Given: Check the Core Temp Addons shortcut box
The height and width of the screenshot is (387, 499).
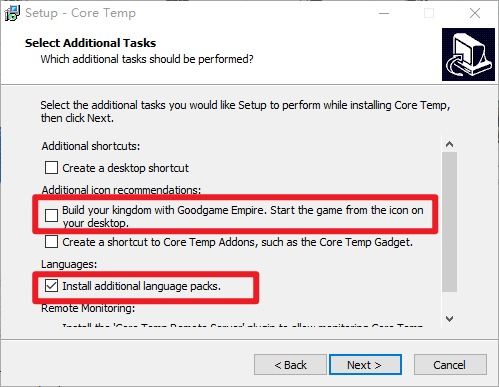Looking at the screenshot, I should [51, 242].
